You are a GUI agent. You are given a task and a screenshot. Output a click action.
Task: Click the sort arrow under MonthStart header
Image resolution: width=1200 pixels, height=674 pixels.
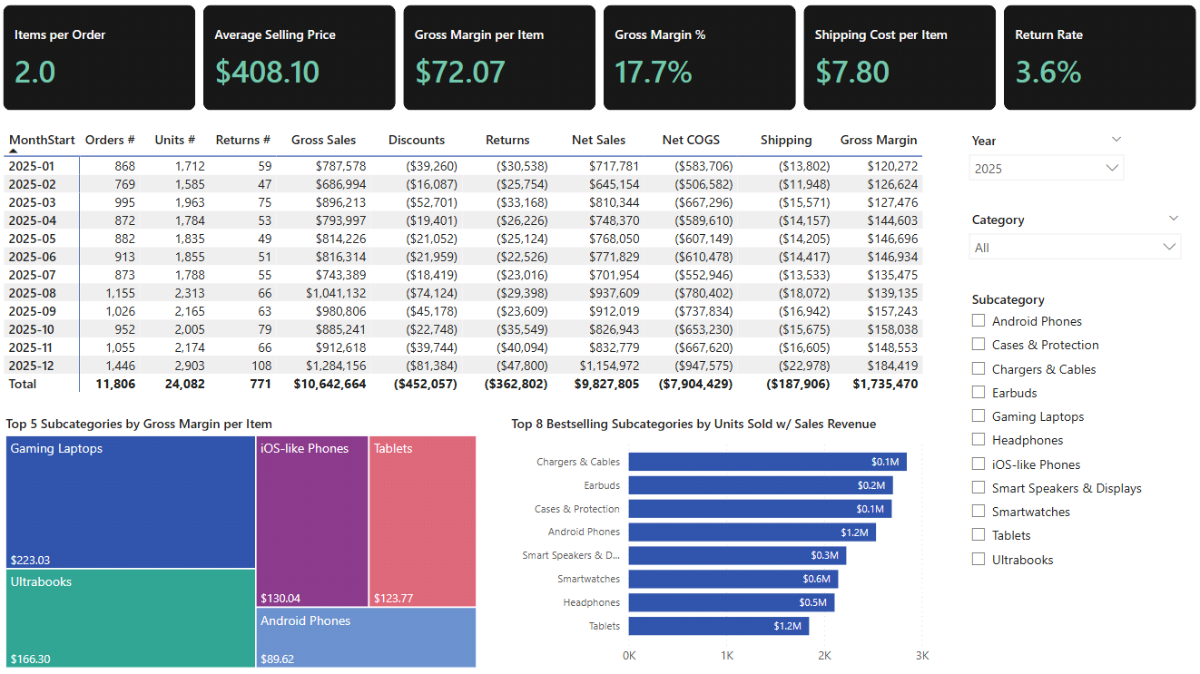click(14, 151)
